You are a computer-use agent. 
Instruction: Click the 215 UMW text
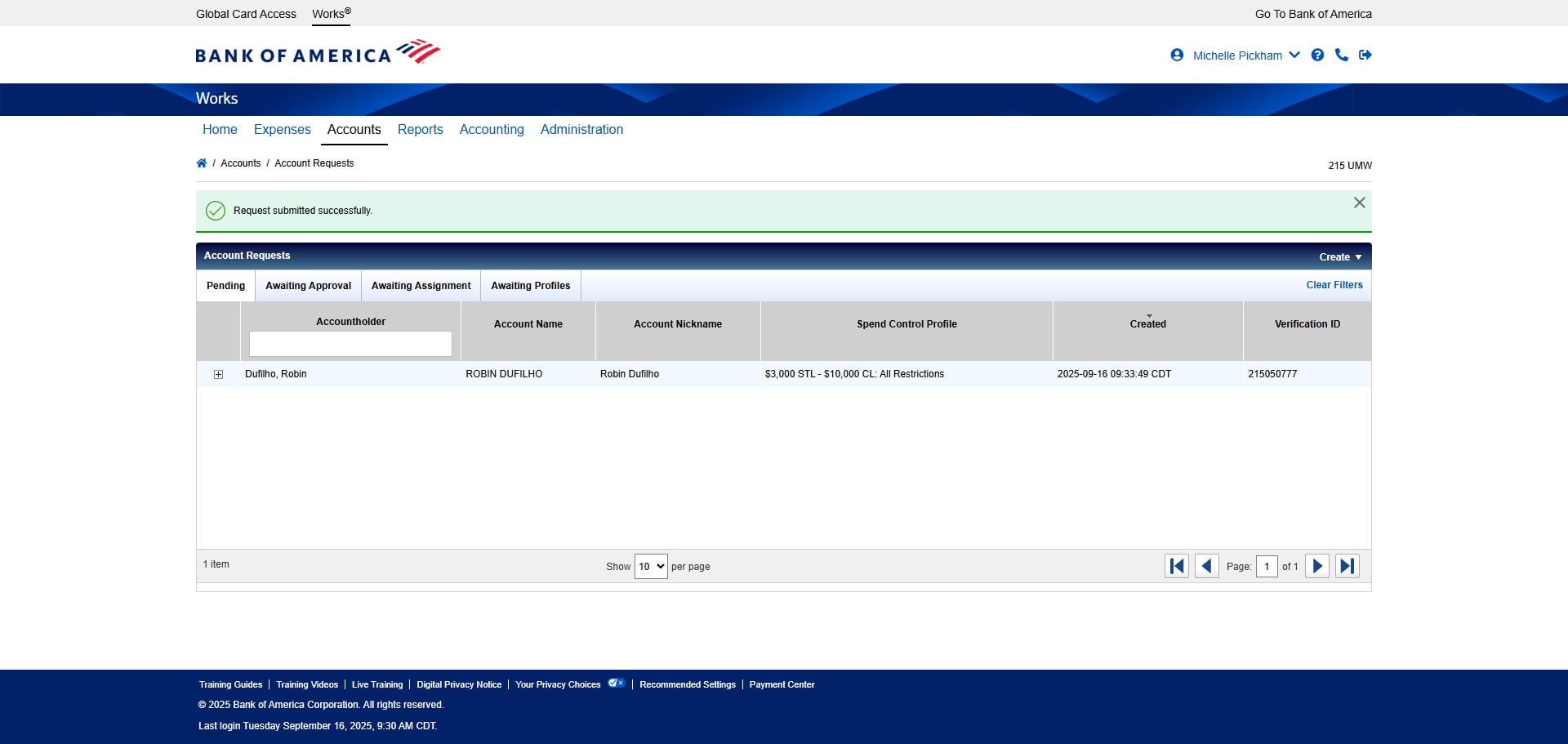(1350, 166)
